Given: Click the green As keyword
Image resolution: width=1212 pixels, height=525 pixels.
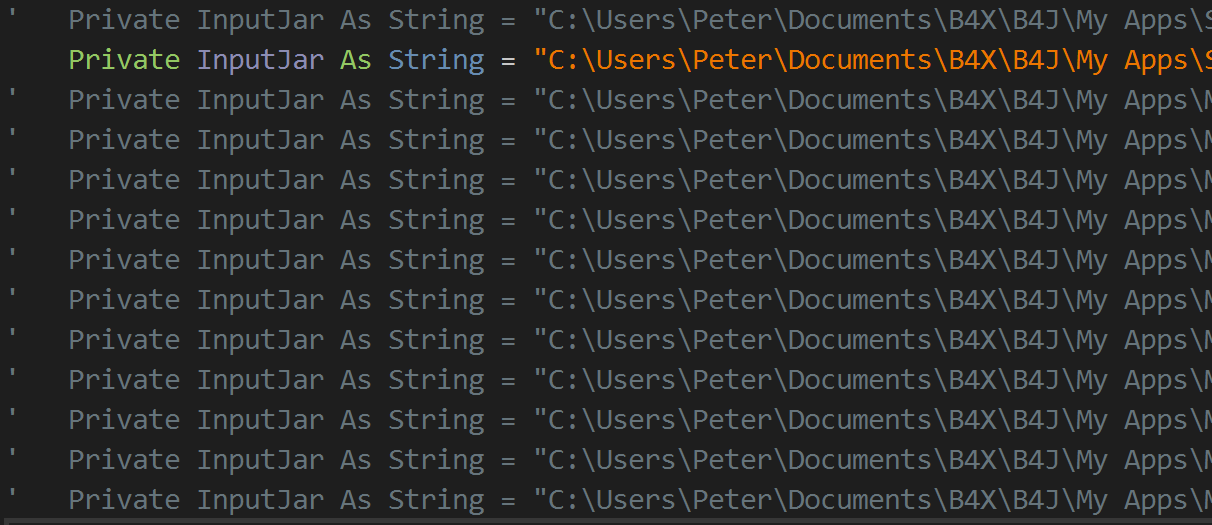Looking at the screenshot, I should [x=355, y=60].
